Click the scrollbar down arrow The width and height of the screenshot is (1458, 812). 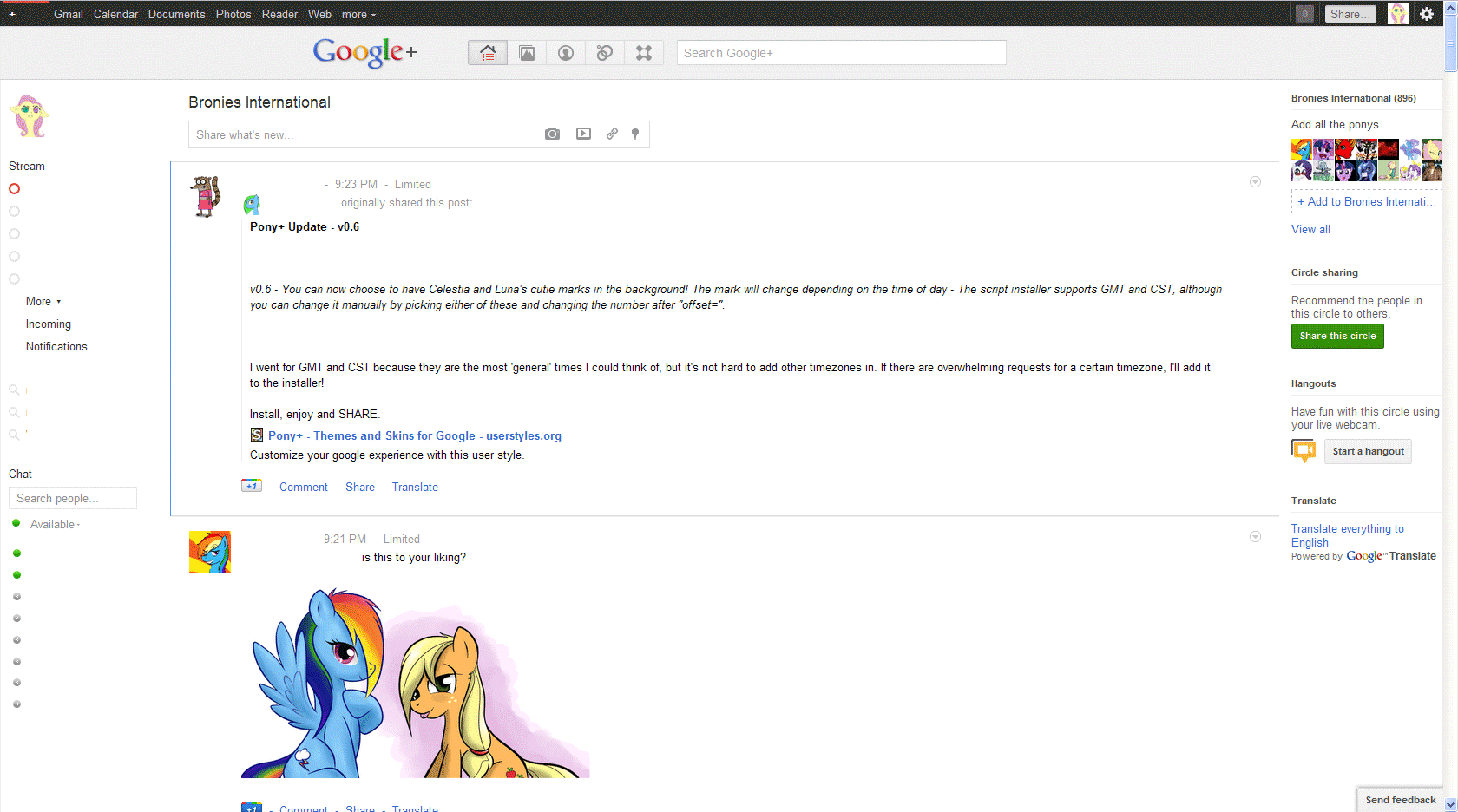1450,805
